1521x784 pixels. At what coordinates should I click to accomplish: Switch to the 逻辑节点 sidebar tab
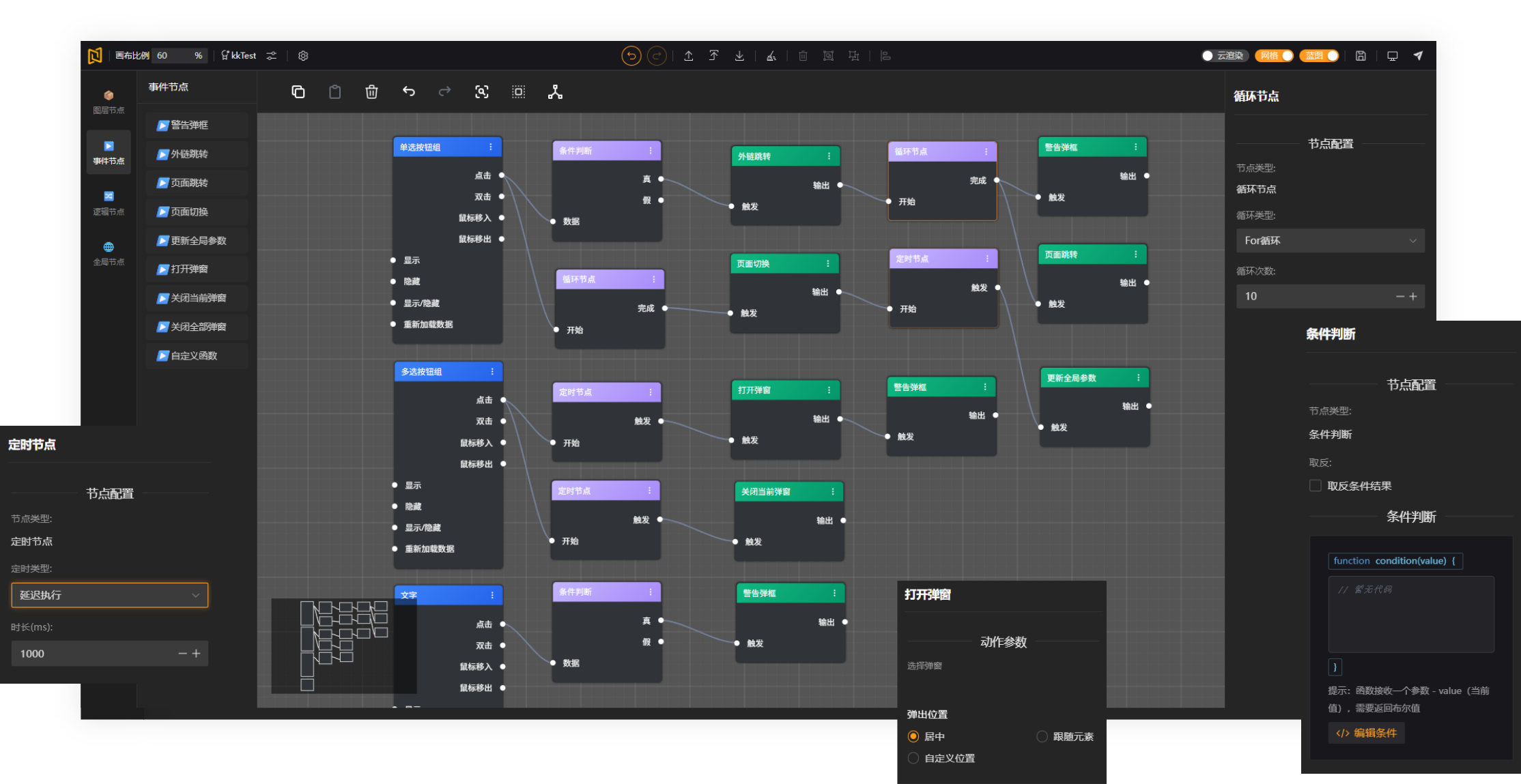[x=109, y=203]
